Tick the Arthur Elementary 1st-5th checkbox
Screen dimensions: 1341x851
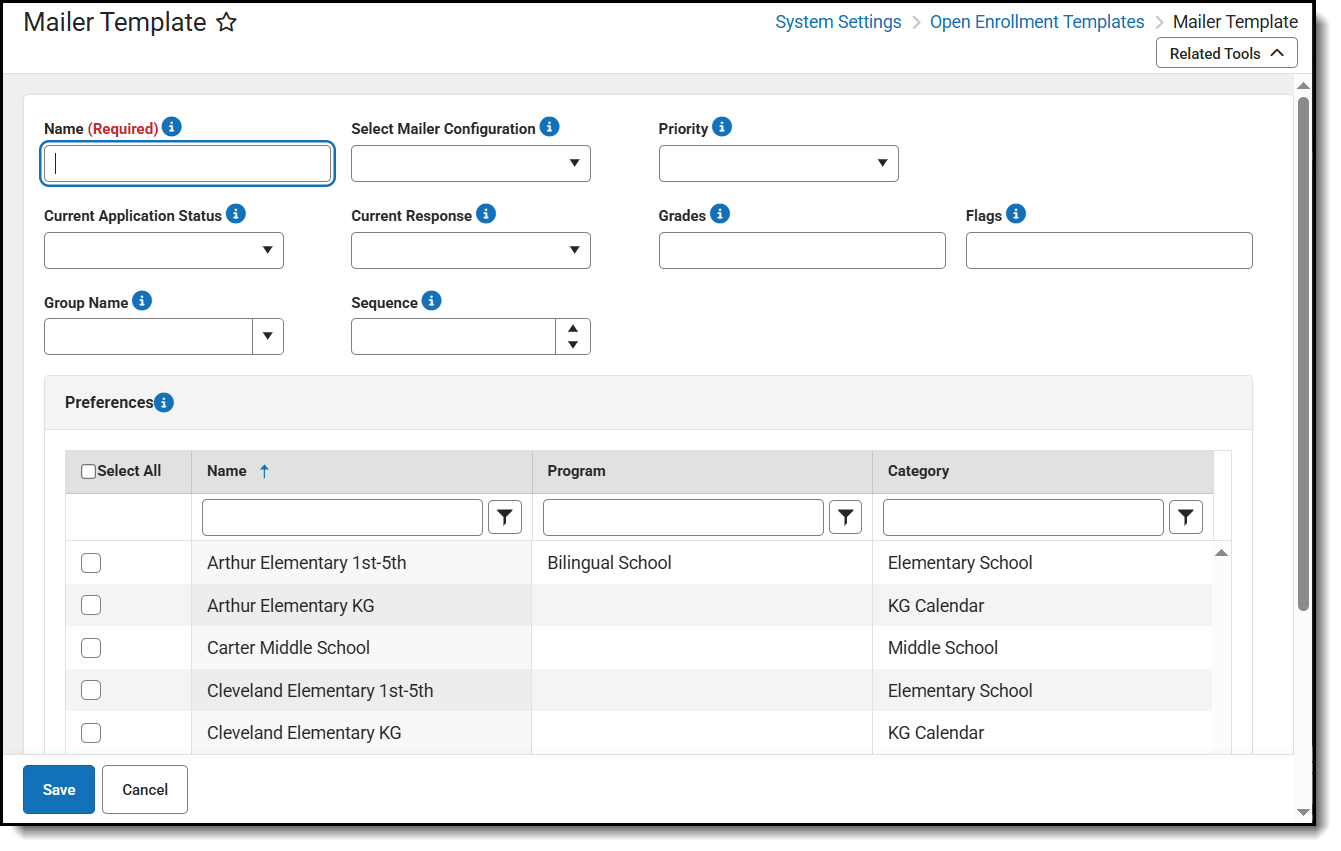pos(91,563)
